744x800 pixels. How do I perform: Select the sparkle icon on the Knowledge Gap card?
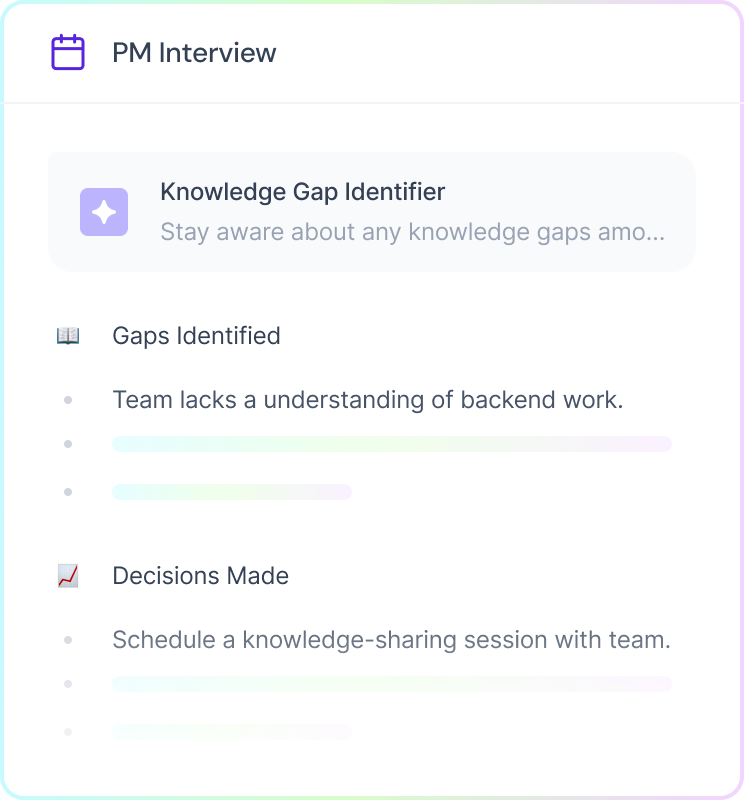104,211
